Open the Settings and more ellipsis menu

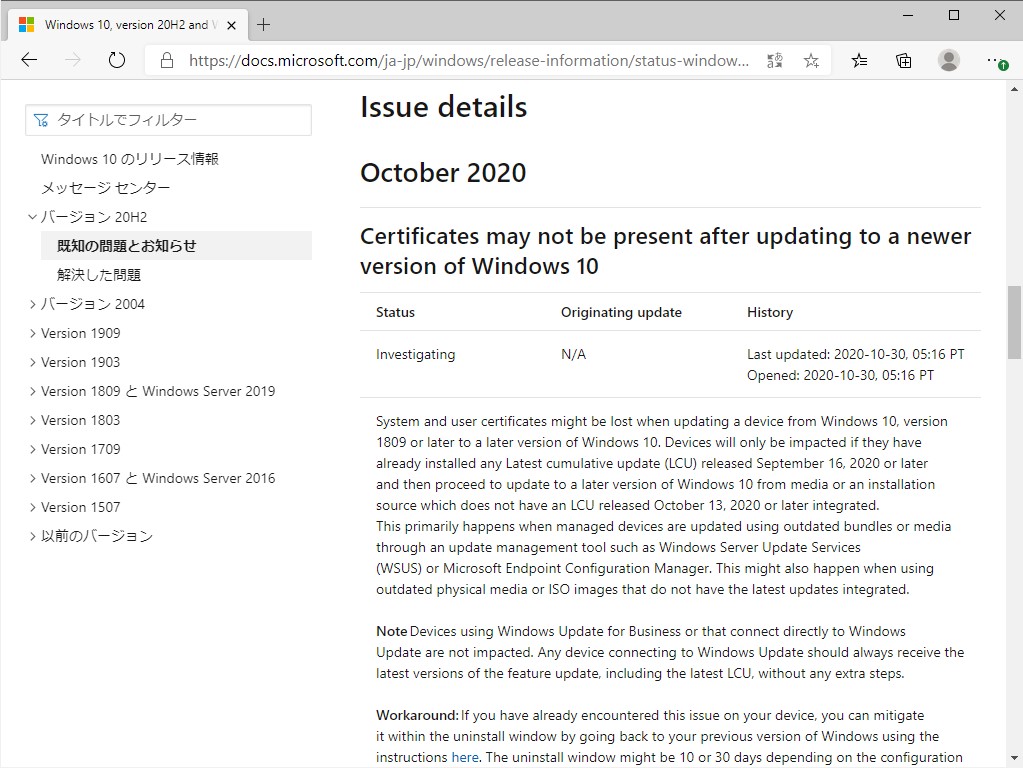(x=993, y=60)
